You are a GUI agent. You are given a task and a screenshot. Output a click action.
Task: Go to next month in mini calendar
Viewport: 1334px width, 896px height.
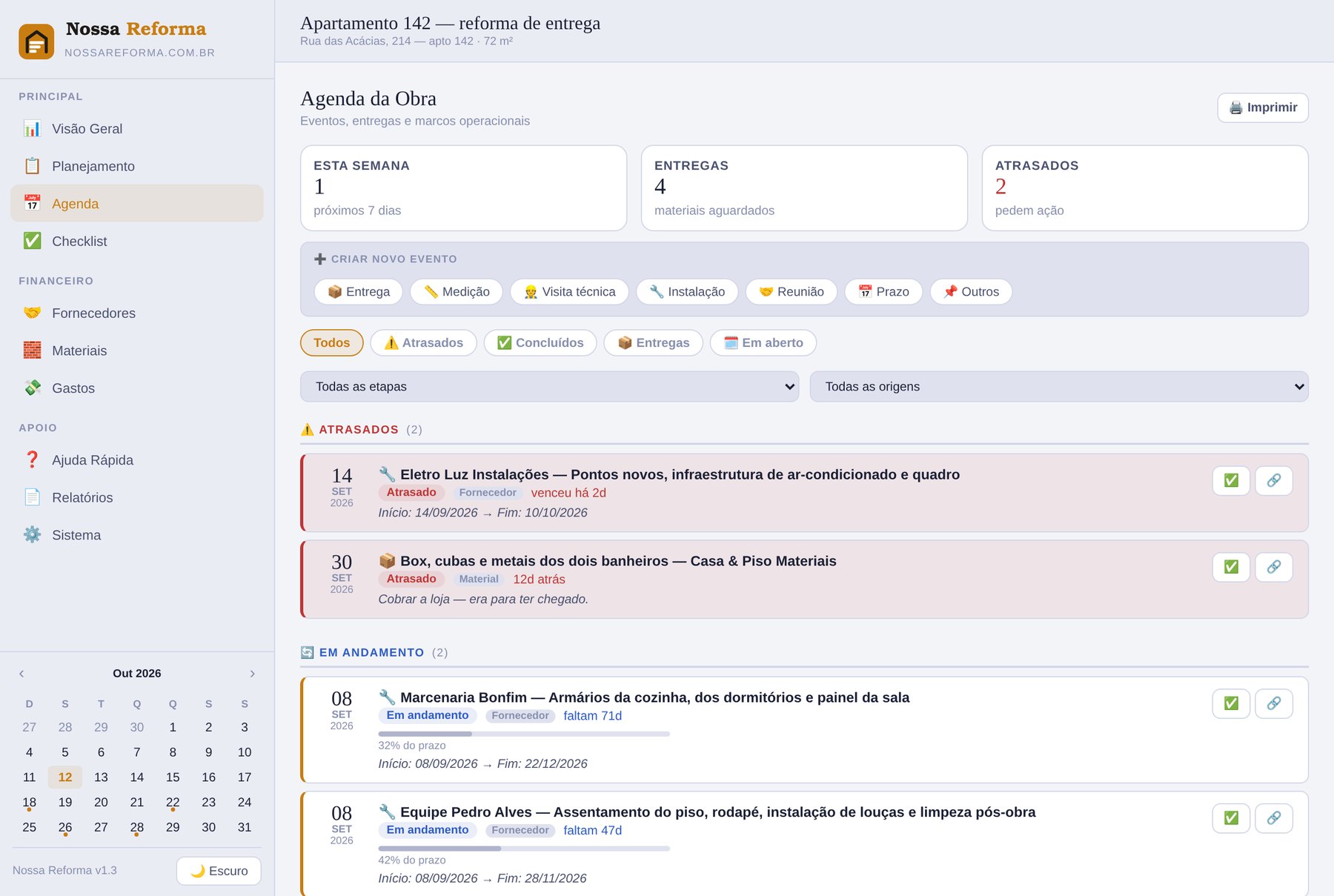point(252,674)
